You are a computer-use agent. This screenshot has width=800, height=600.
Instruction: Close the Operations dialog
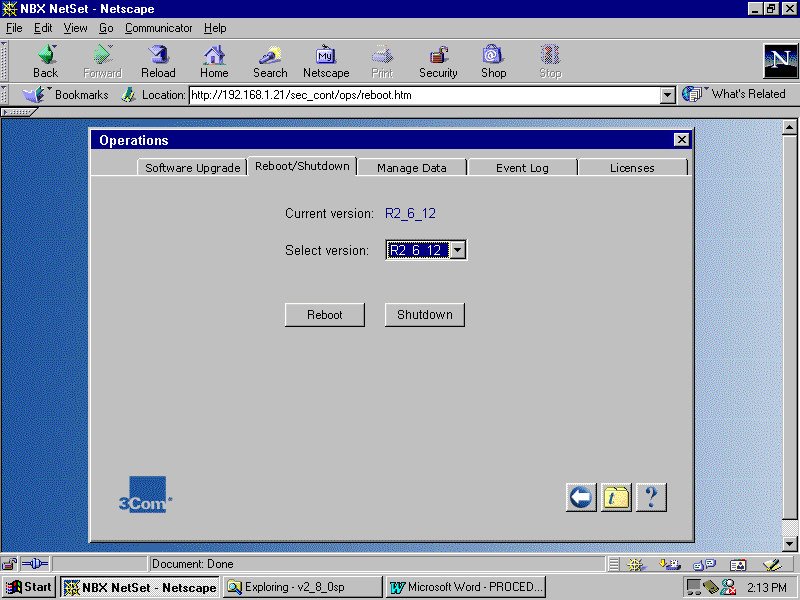(681, 140)
